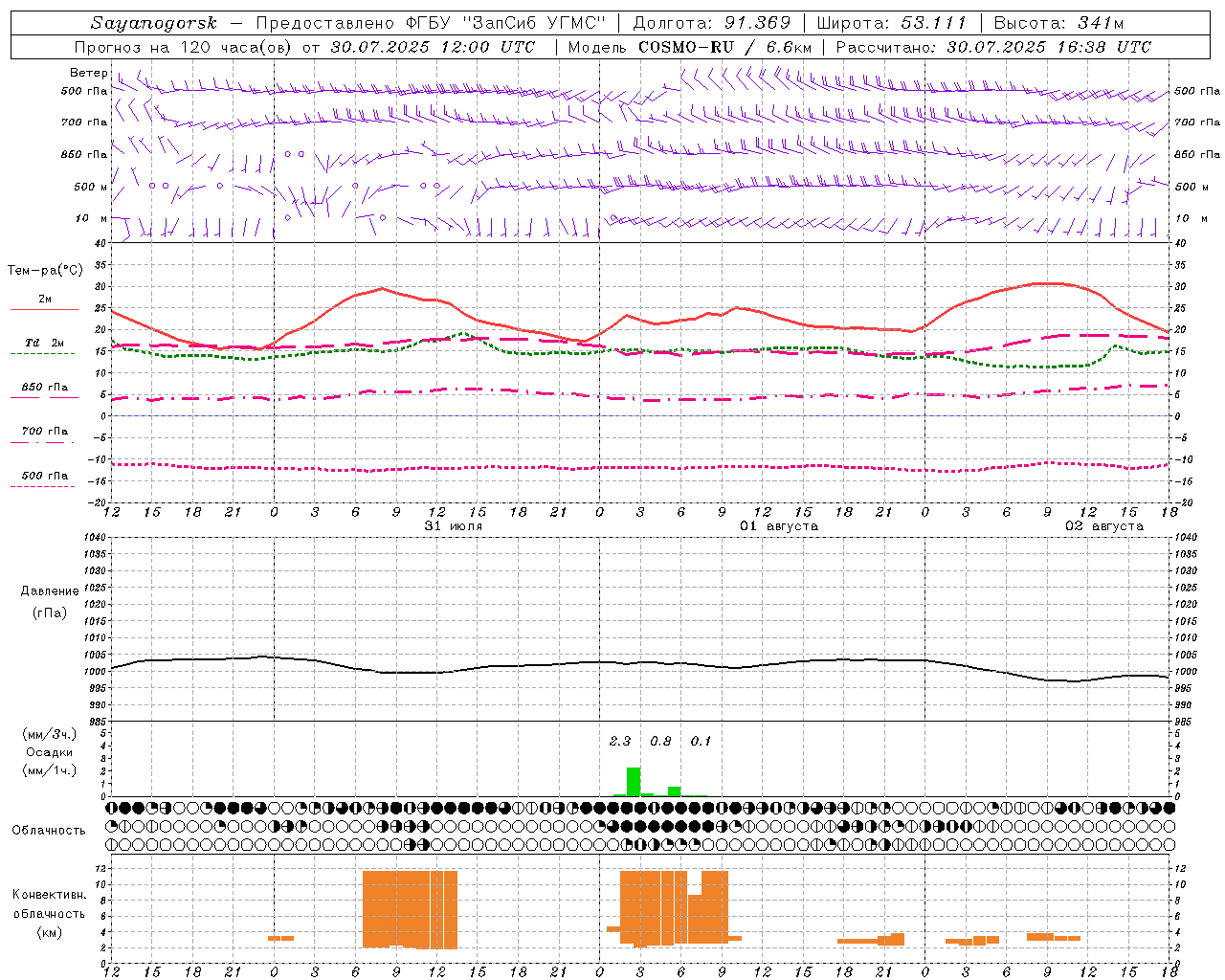Click the solid red 2м legend line
1225x980 pixels.
pyautogui.click(x=44, y=309)
